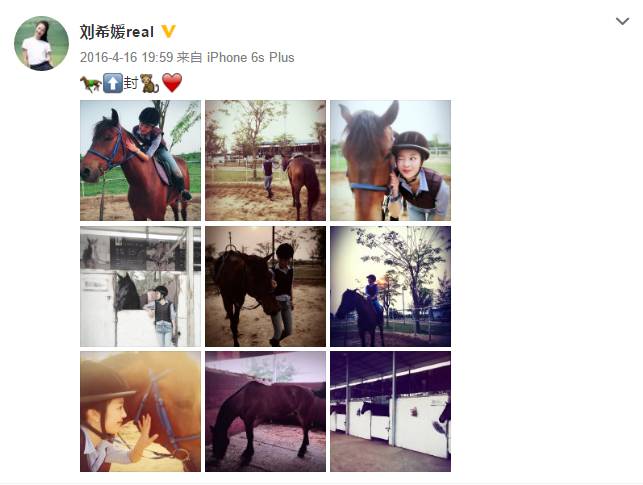
Task: Open photo of rider leaning on horse's neck
Action: pos(141,160)
